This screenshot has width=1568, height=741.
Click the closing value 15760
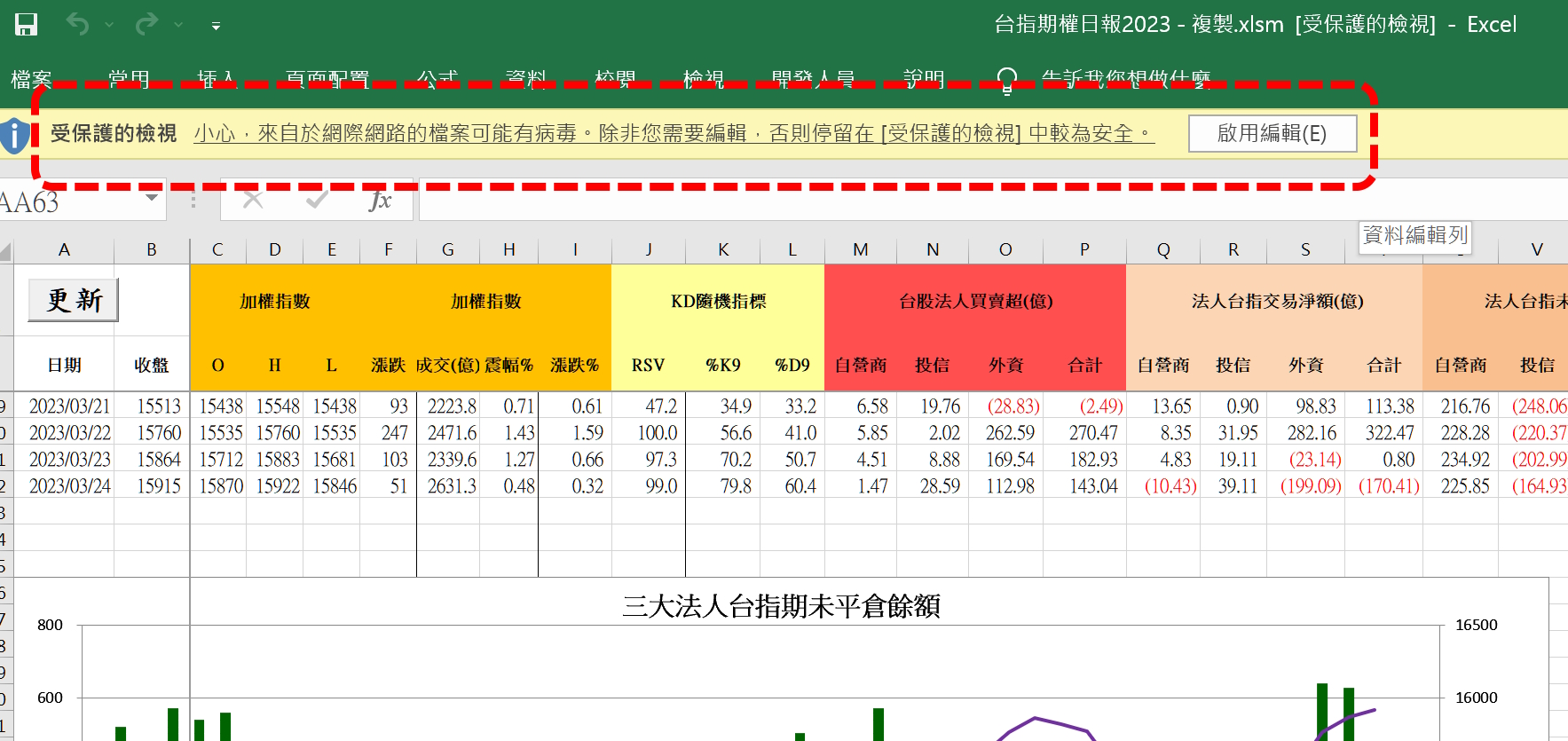[x=152, y=432]
